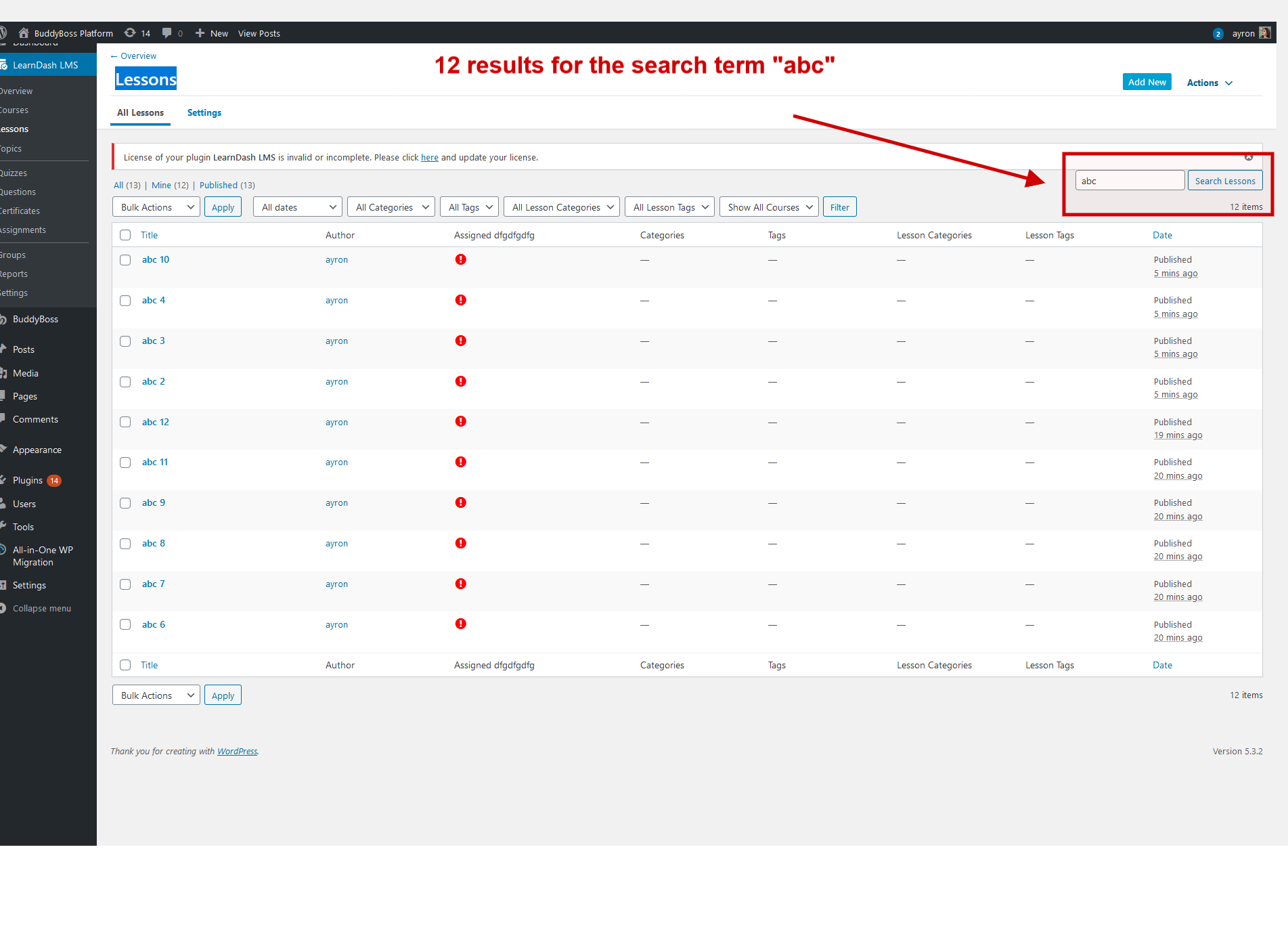Switch to the Settings tab
1288x927 pixels.
tap(204, 112)
